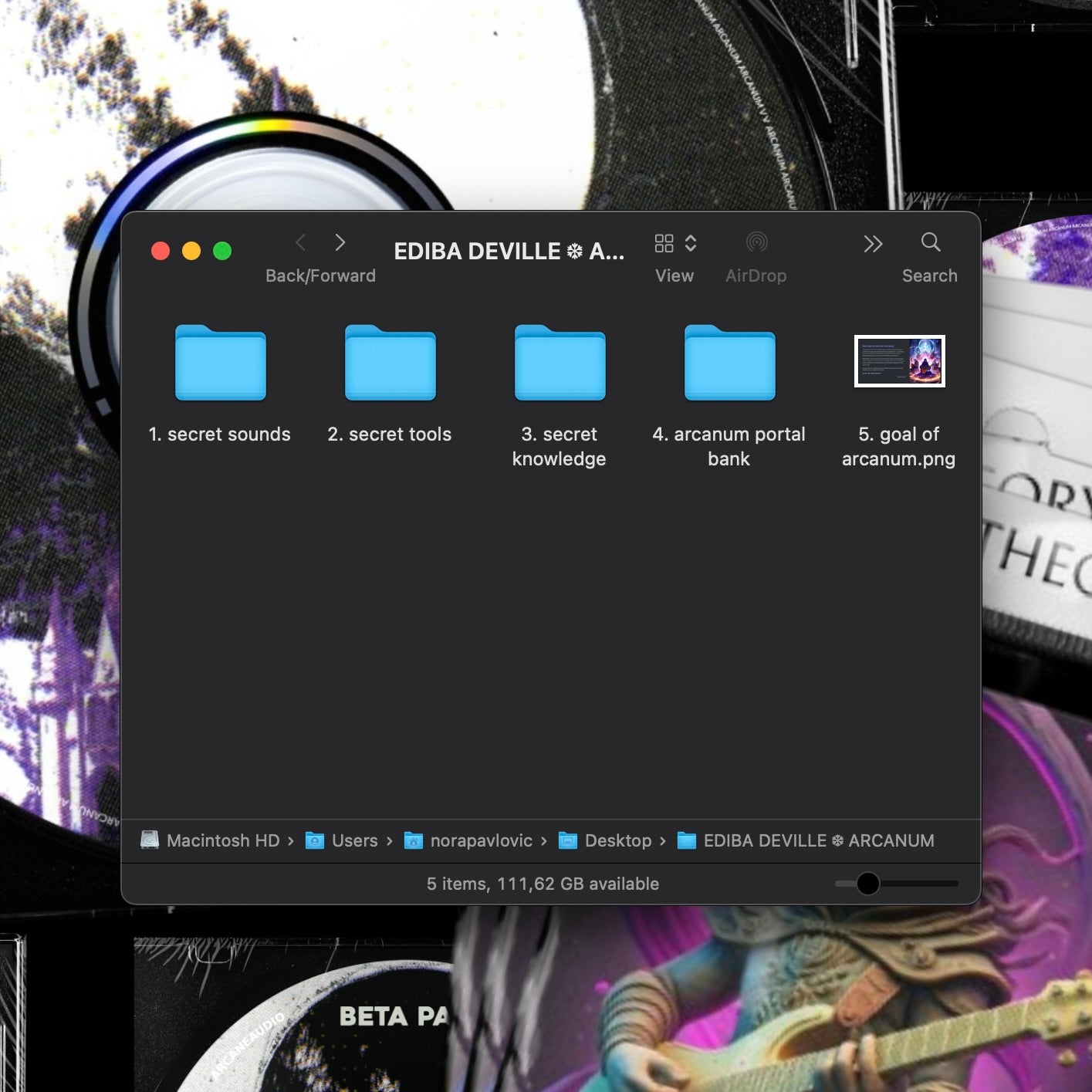
Task: Open the "1. secret sounds" folder icon
Action: coord(220,363)
